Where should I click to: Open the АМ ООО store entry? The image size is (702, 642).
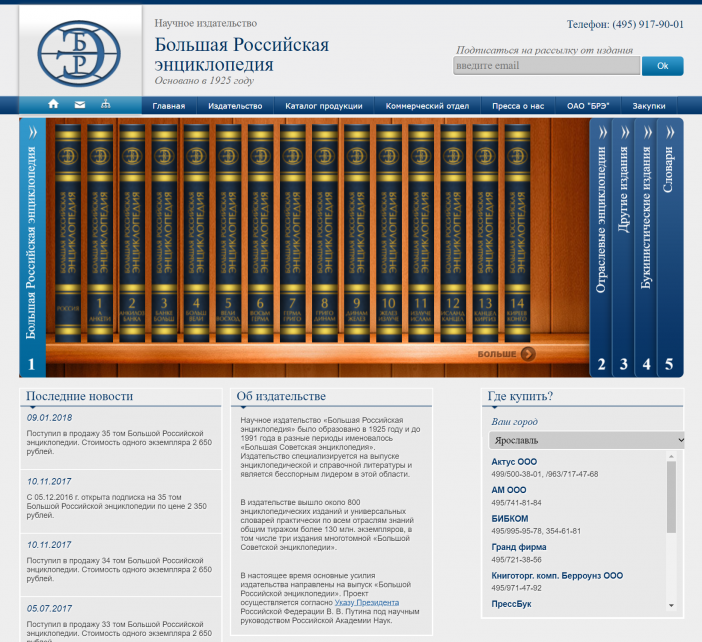509,490
